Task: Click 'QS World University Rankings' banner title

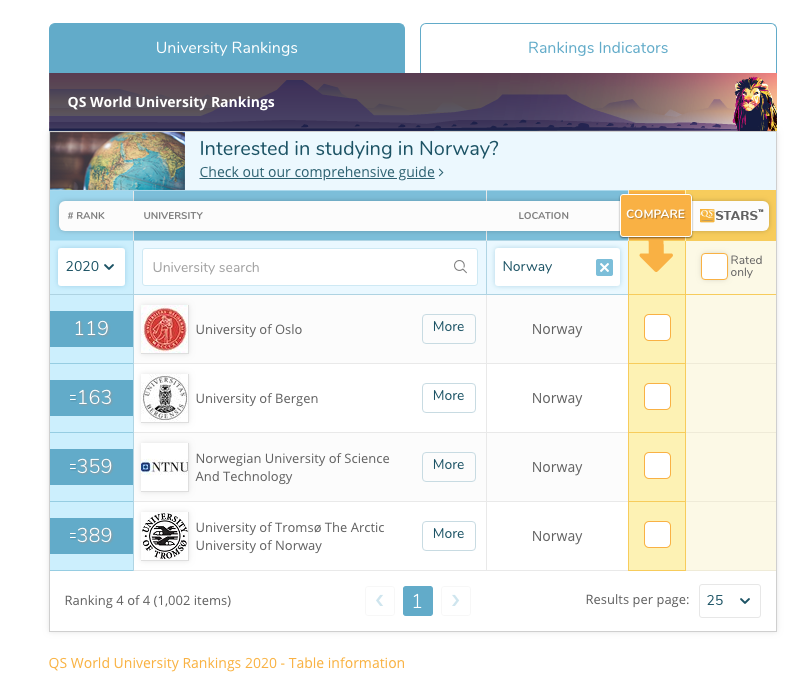Action: pos(171,102)
